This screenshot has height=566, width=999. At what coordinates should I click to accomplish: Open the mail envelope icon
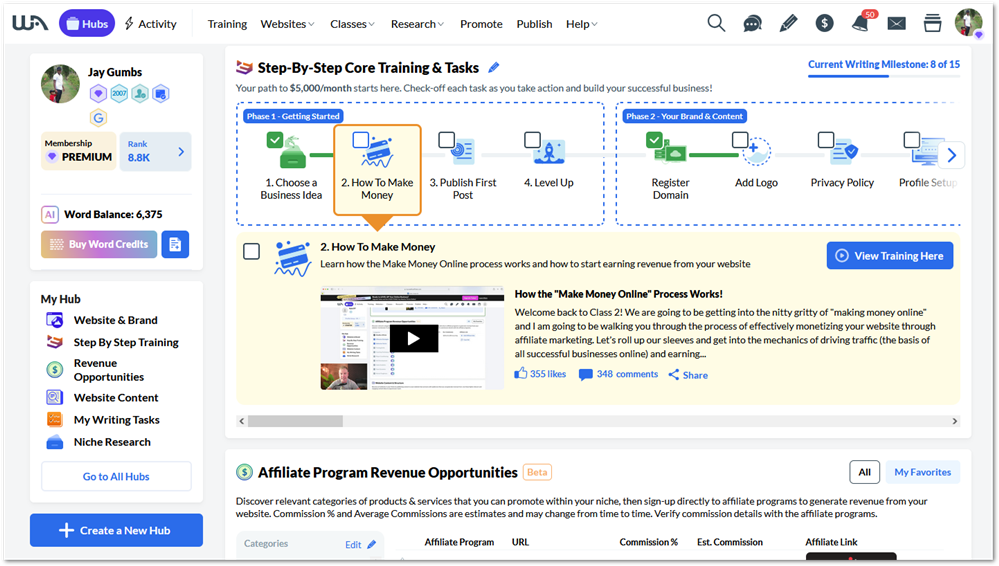896,24
